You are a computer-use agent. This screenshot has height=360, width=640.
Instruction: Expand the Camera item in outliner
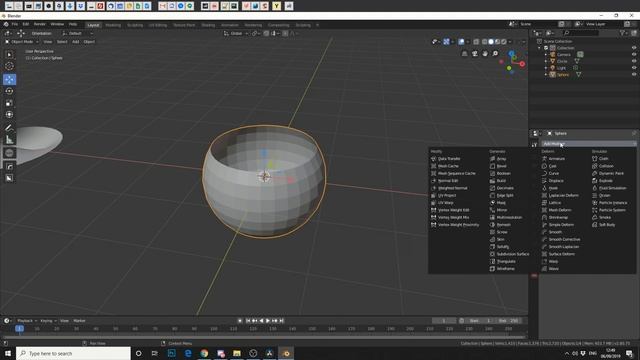546,54
